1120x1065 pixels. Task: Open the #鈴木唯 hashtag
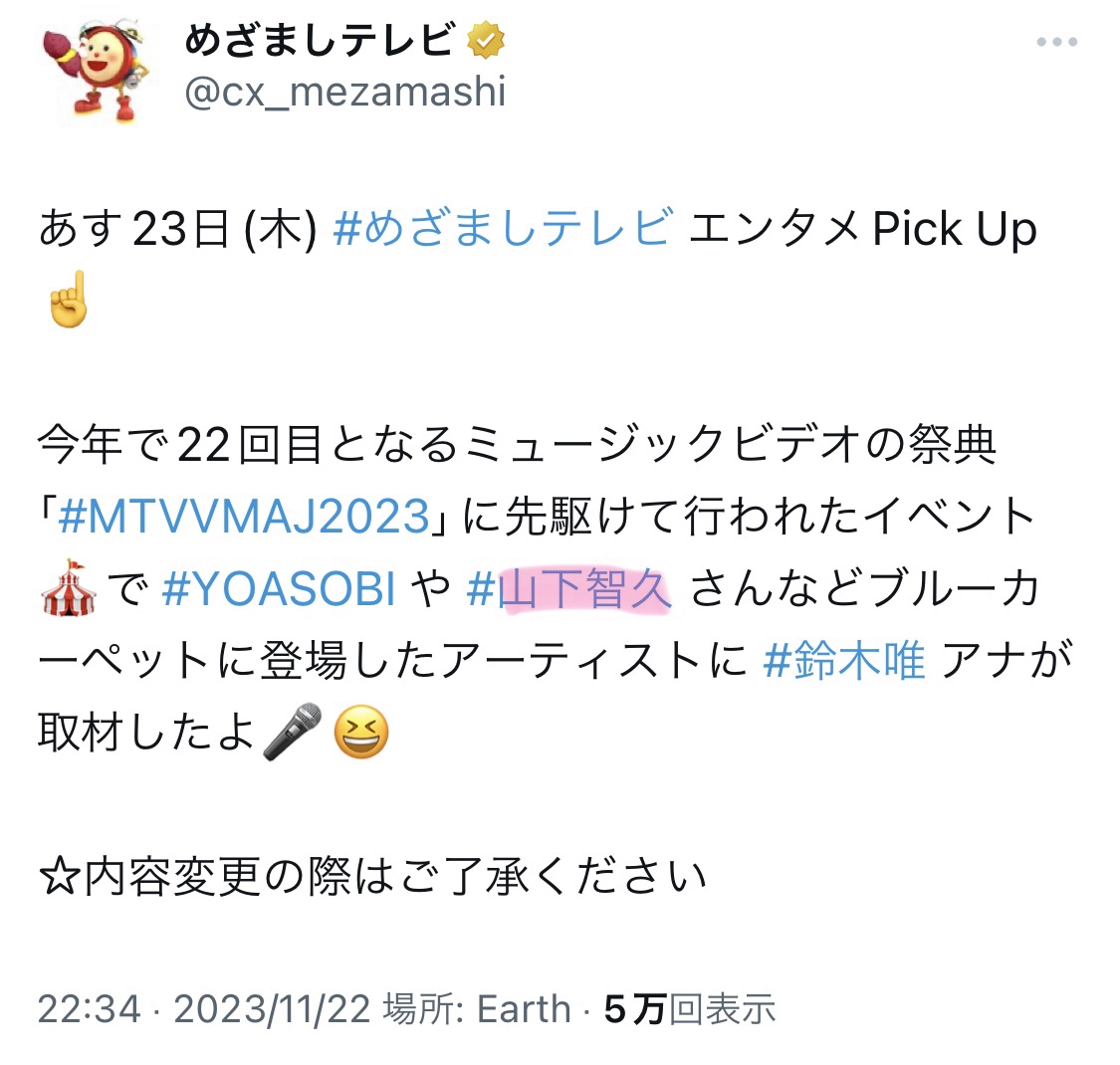[x=844, y=660]
